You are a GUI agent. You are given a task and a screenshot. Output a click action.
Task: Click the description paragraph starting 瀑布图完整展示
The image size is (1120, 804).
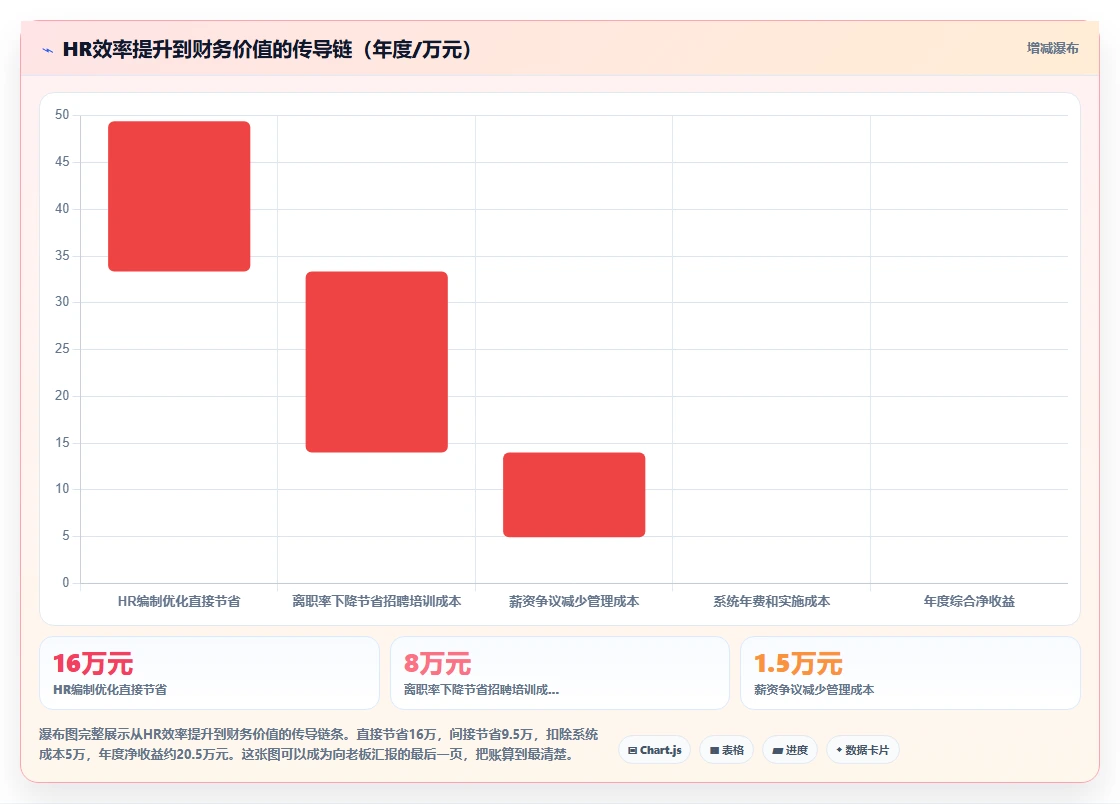click(x=319, y=744)
